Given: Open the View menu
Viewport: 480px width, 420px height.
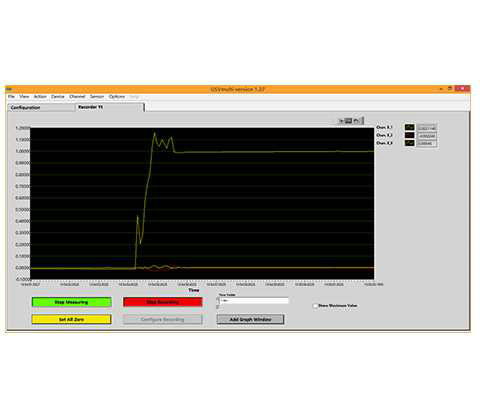Looking at the screenshot, I should point(24,96).
